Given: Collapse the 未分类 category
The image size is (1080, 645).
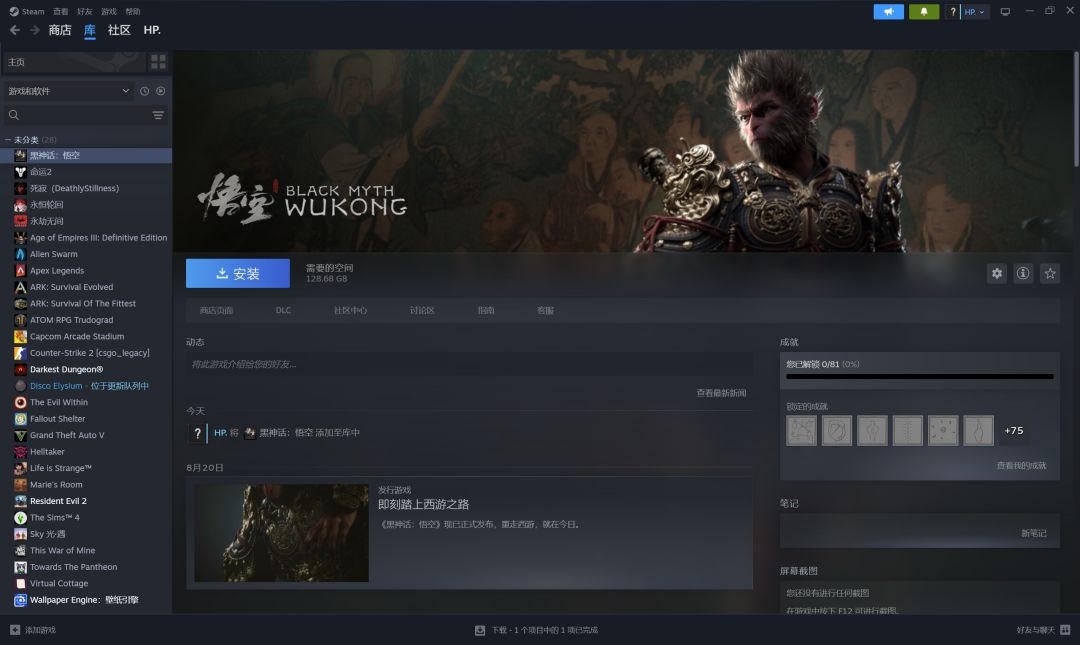Looking at the screenshot, I should [x=8, y=140].
